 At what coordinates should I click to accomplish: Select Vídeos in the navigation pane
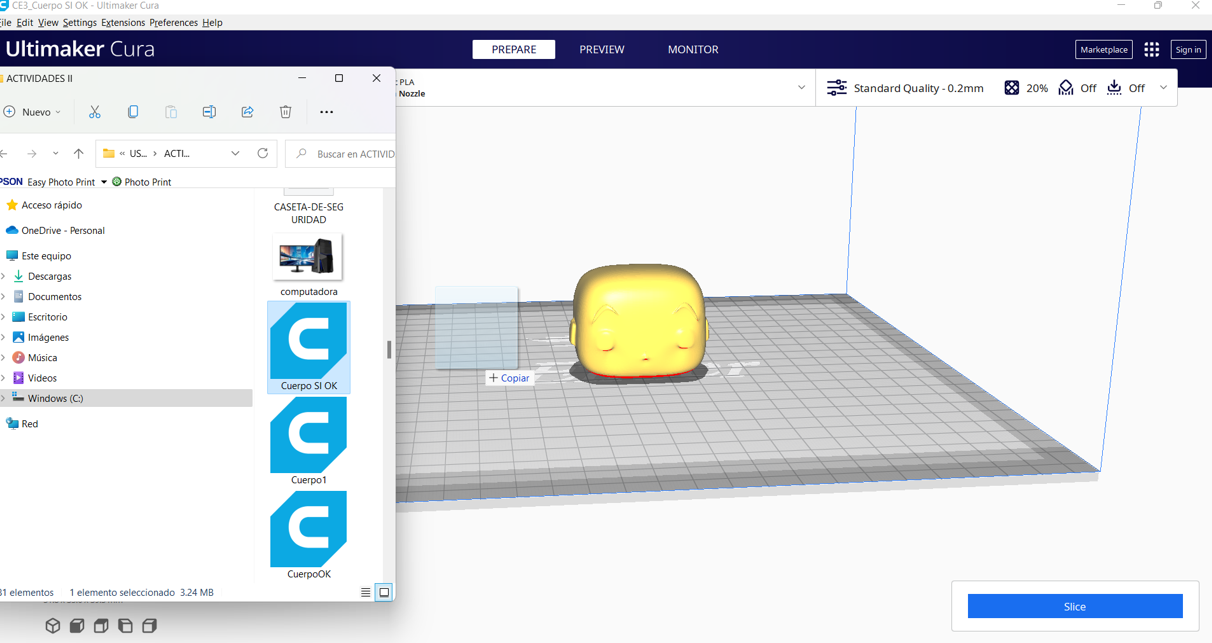pos(34,378)
